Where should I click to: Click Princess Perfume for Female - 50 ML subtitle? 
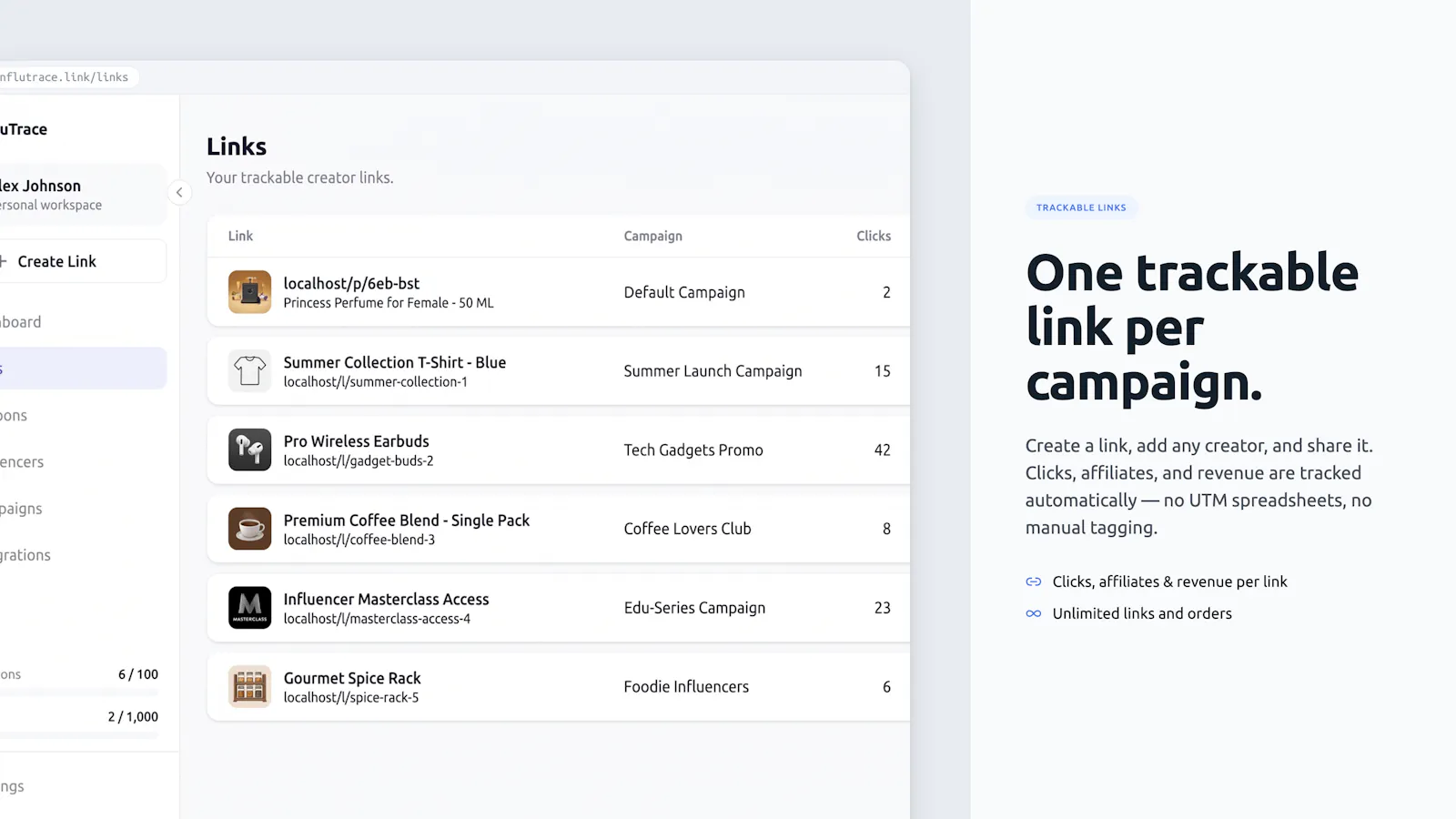tap(389, 303)
